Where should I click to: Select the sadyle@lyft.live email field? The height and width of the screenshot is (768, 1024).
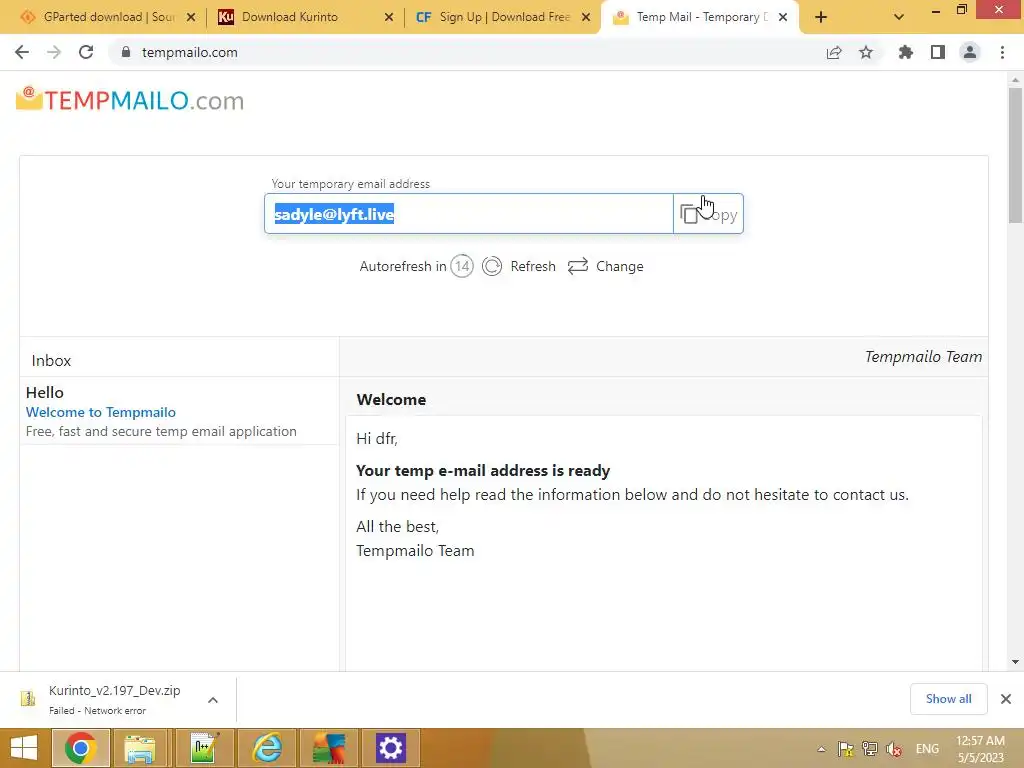coord(468,214)
